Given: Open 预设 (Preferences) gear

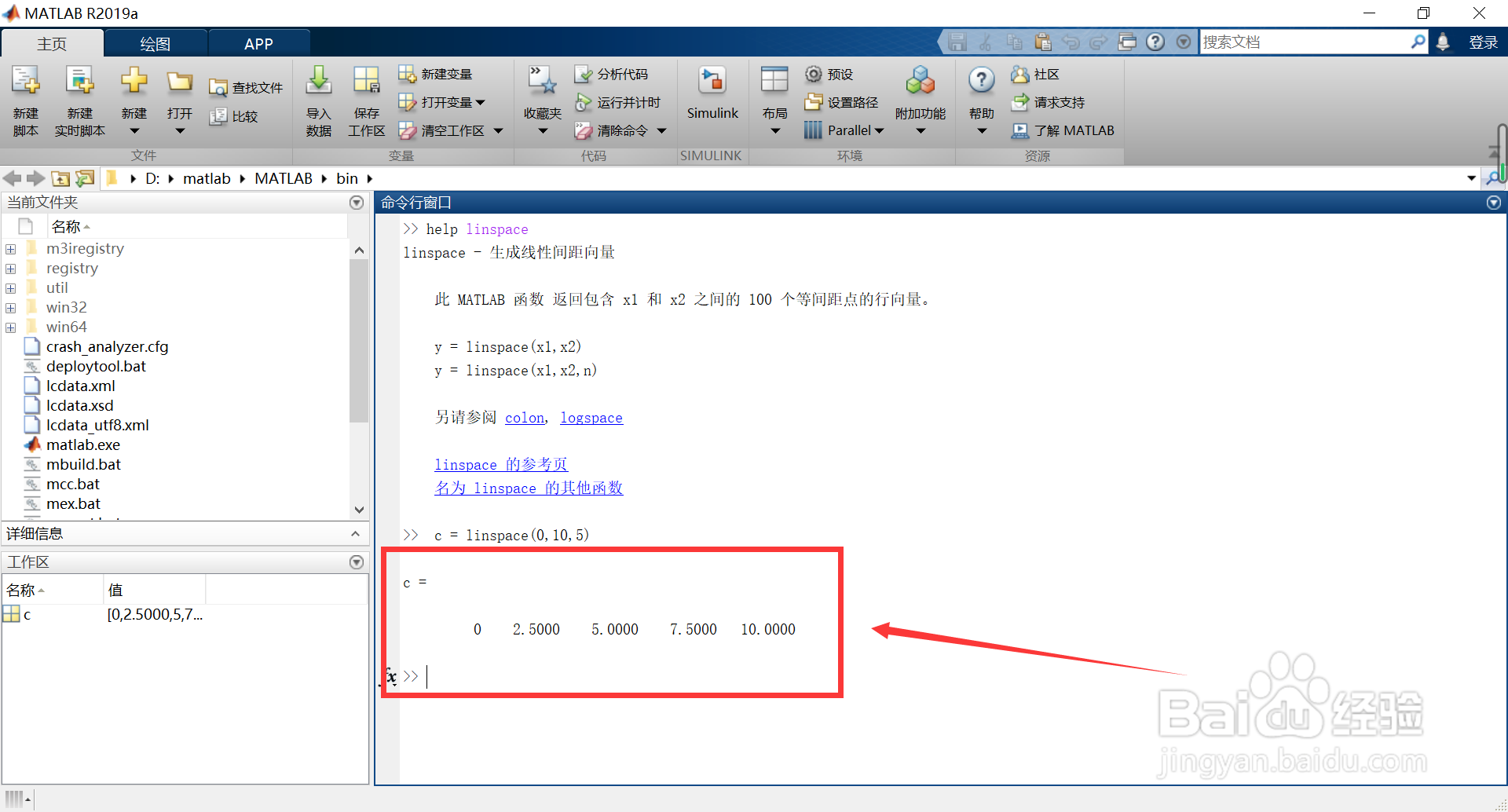Looking at the screenshot, I should [x=829, y=74].
